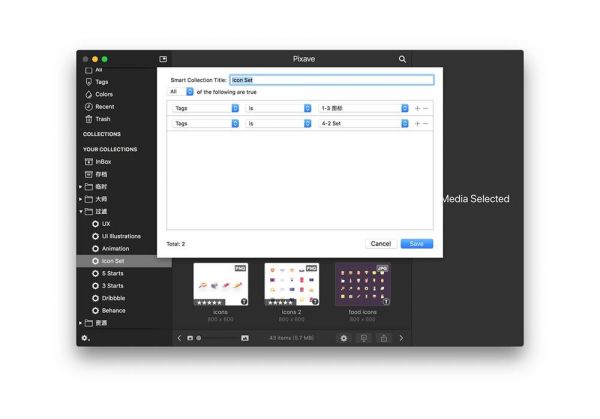This screenshot has height=419, width=600.
Task: Open the first rule's Tags attribute dropdown
Action: 205,108
